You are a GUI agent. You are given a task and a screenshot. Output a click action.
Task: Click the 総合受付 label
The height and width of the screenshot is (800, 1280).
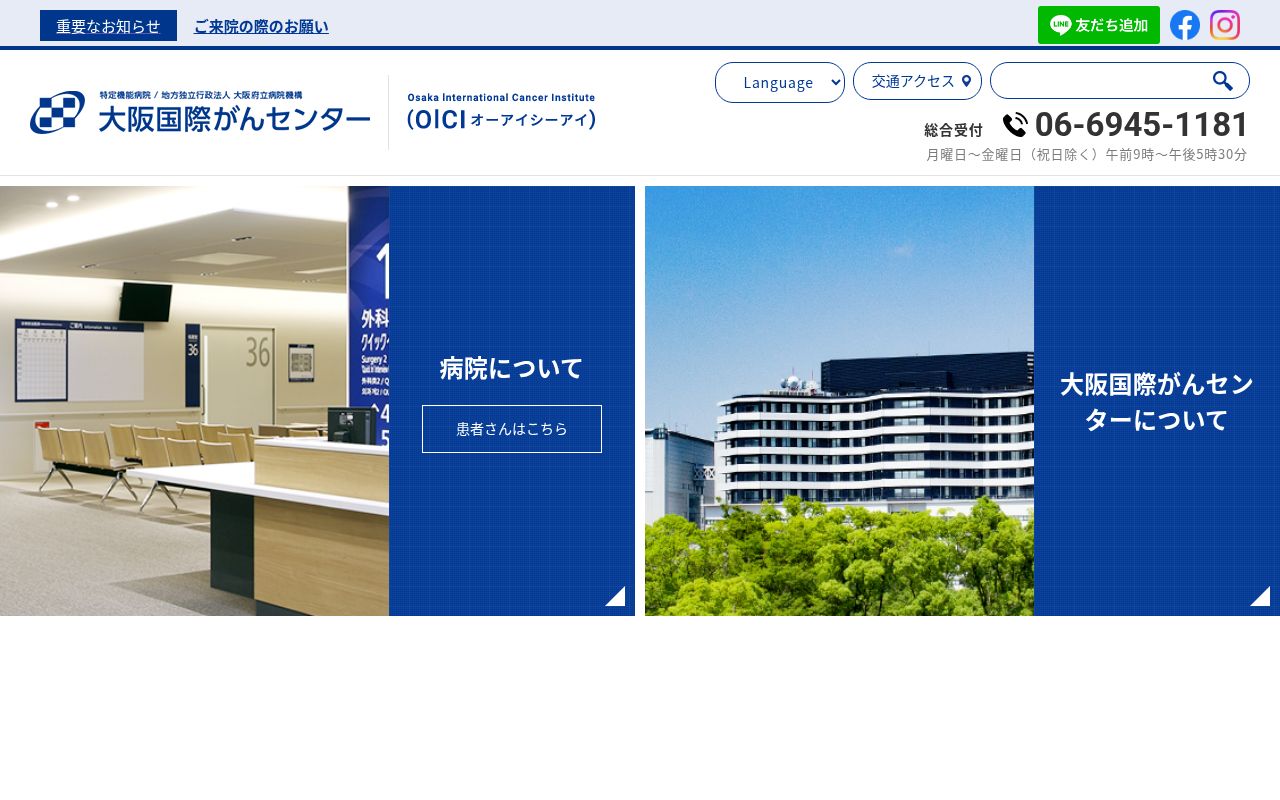click(x=954, y=129)
